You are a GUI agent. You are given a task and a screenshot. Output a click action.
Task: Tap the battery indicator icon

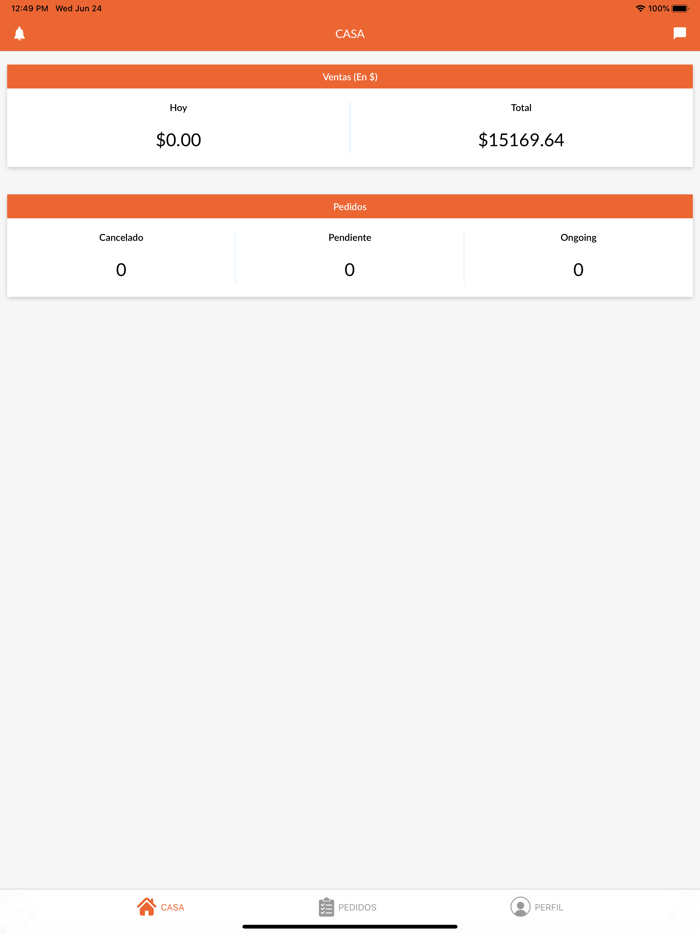click(680, 8)
